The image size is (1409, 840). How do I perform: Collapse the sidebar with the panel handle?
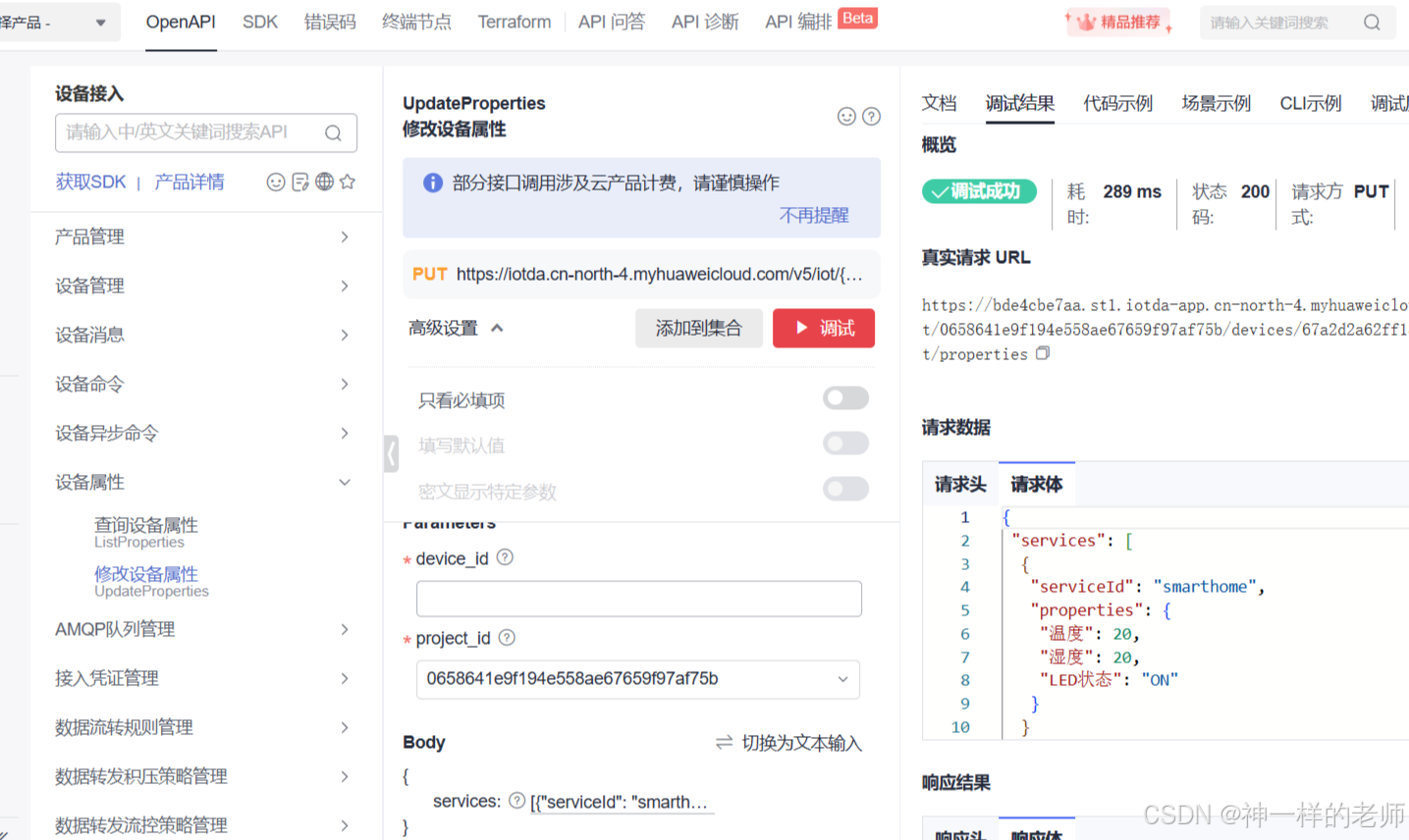(391, 454)
